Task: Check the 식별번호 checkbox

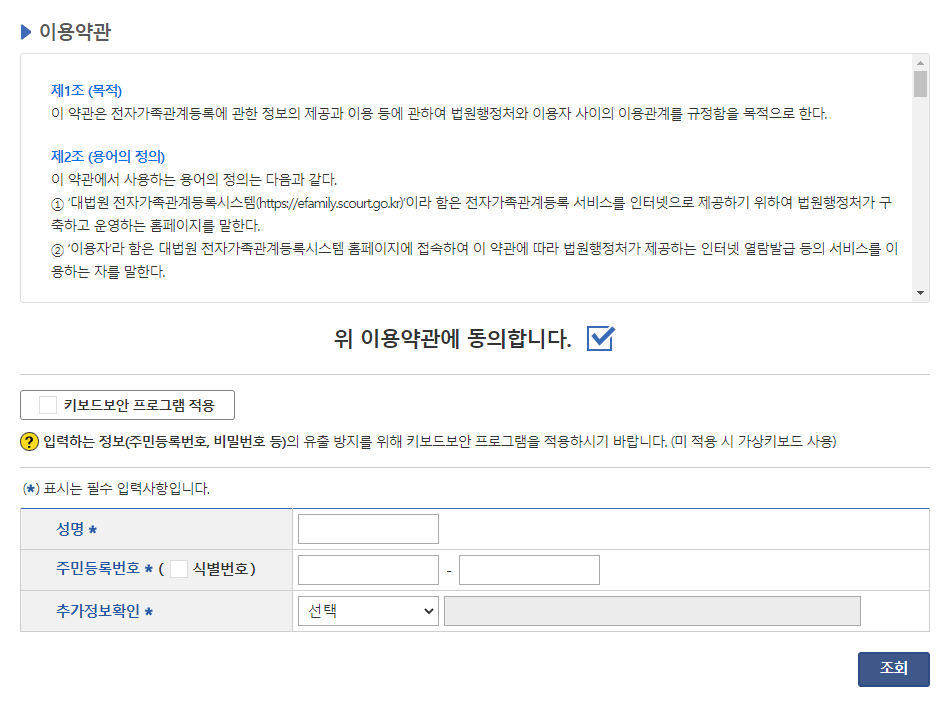Action: (178, 569)
